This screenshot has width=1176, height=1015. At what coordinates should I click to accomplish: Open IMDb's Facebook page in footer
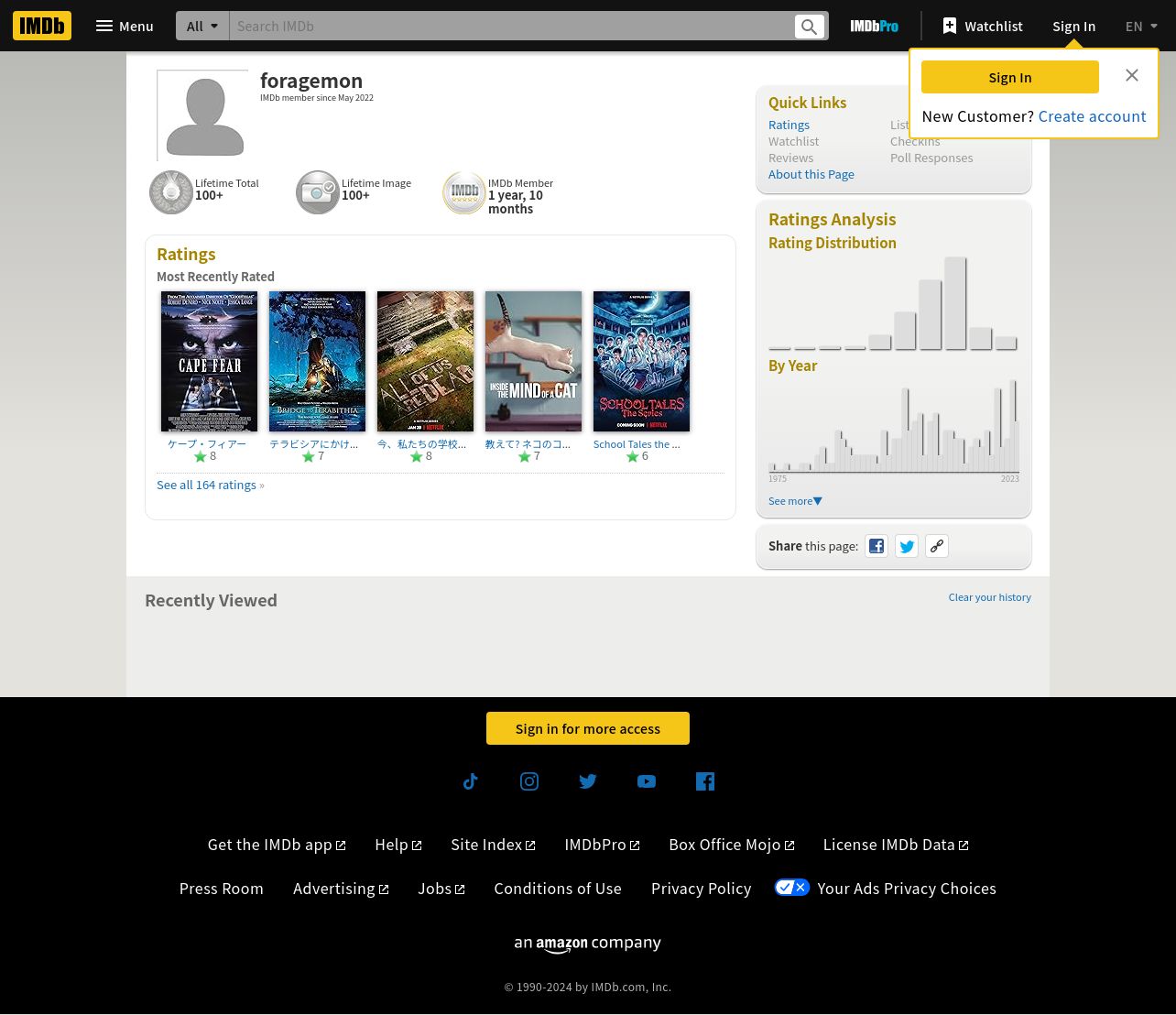point(705,781)
